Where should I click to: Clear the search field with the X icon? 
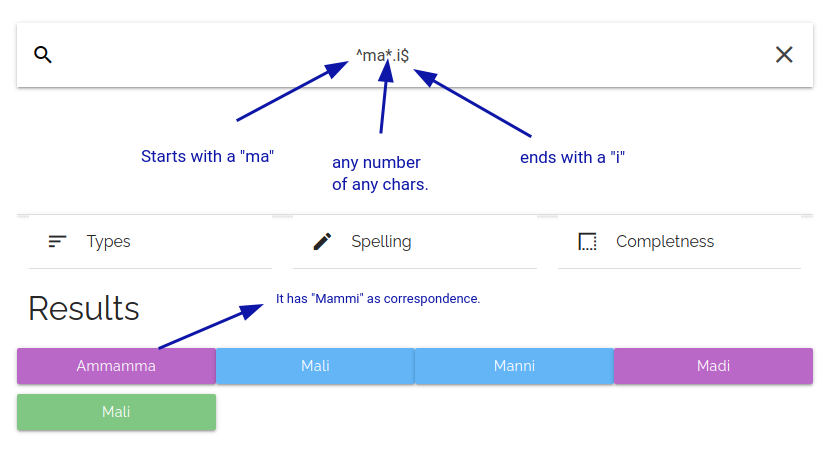(x=784, y=55)
